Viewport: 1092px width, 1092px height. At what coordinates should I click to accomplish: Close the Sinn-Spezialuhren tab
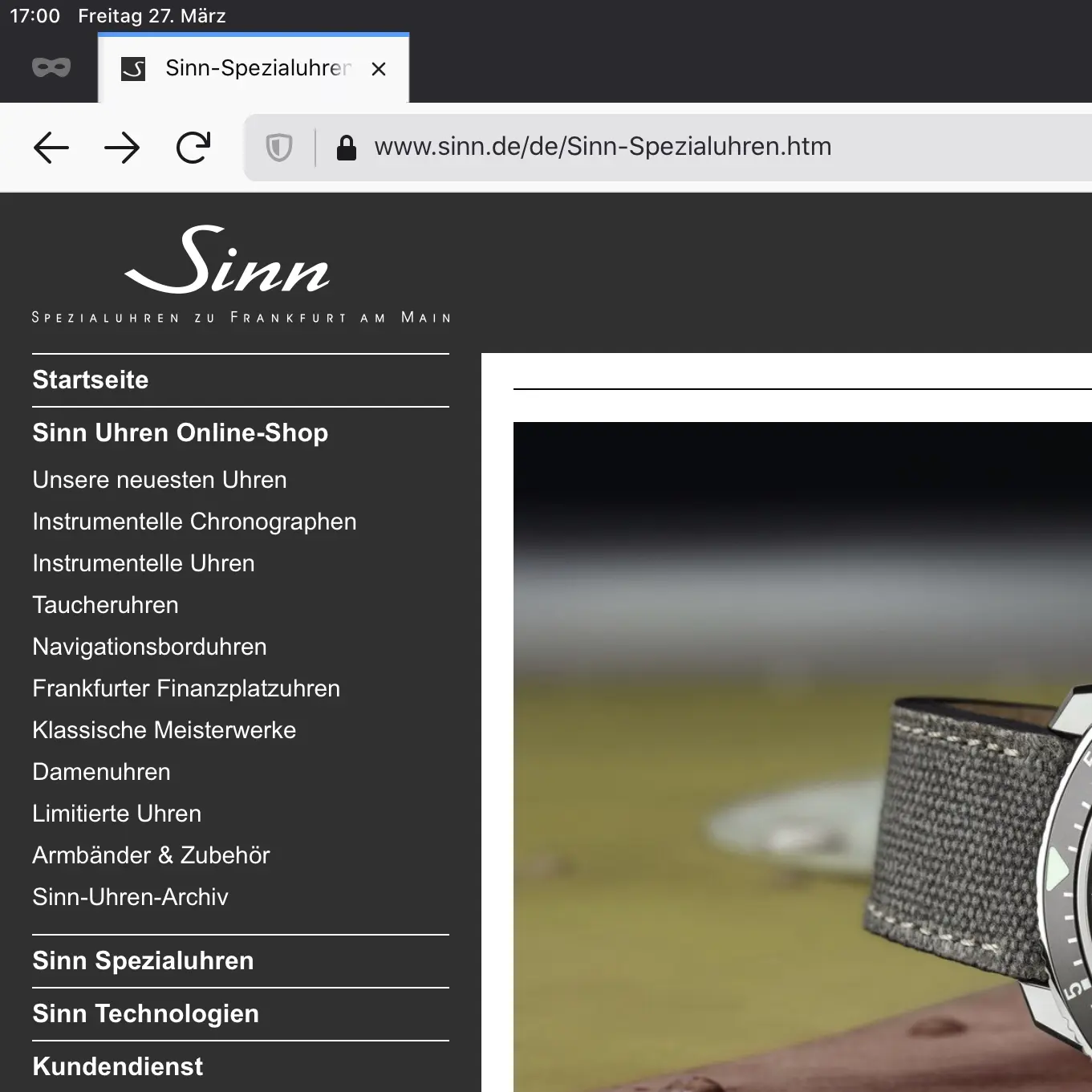coord(379,69)
